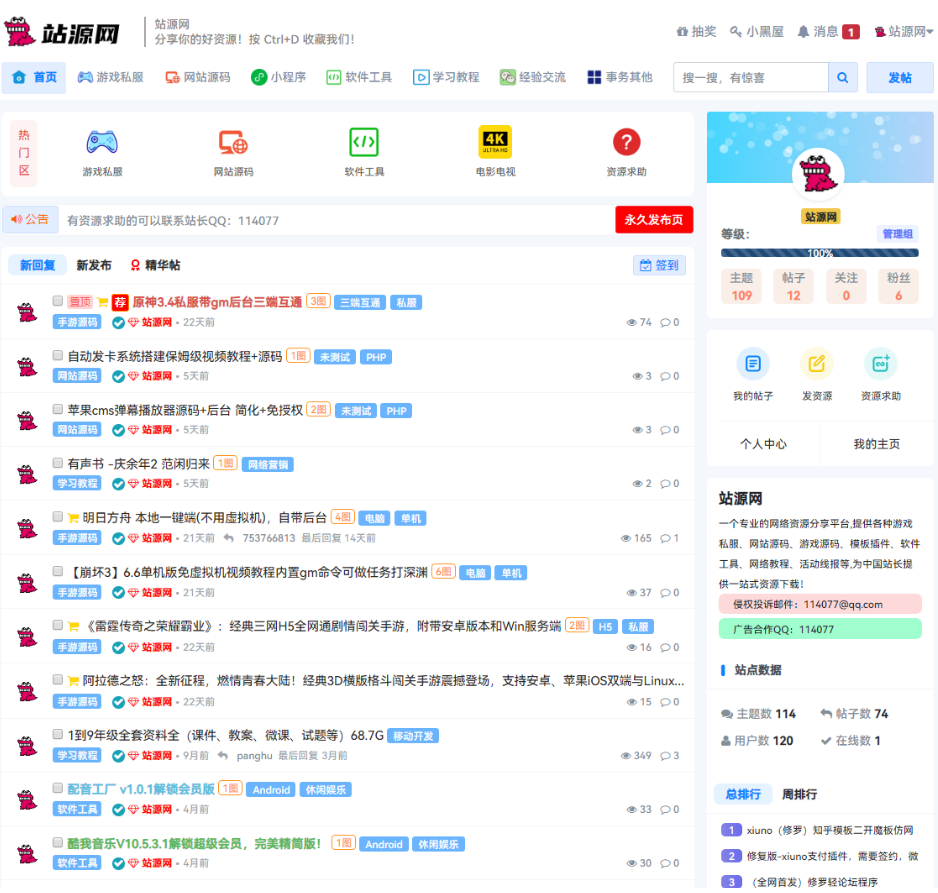Screen dimensions: 938x893
Task: Tick checkbox for 苹果cms弹幕播放器 post
Action: 57,409
